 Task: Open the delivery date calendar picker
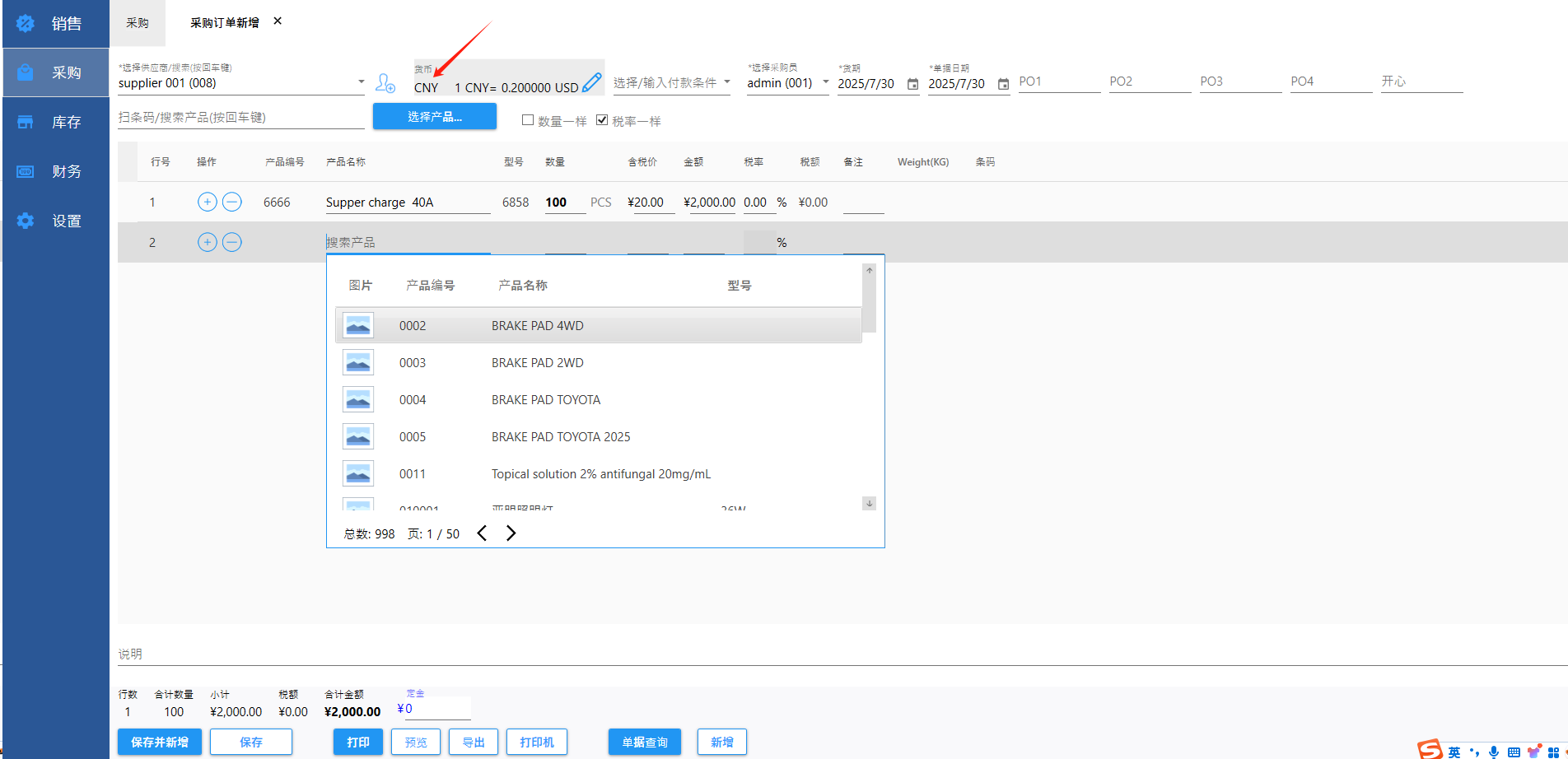(x=912, y=84)
